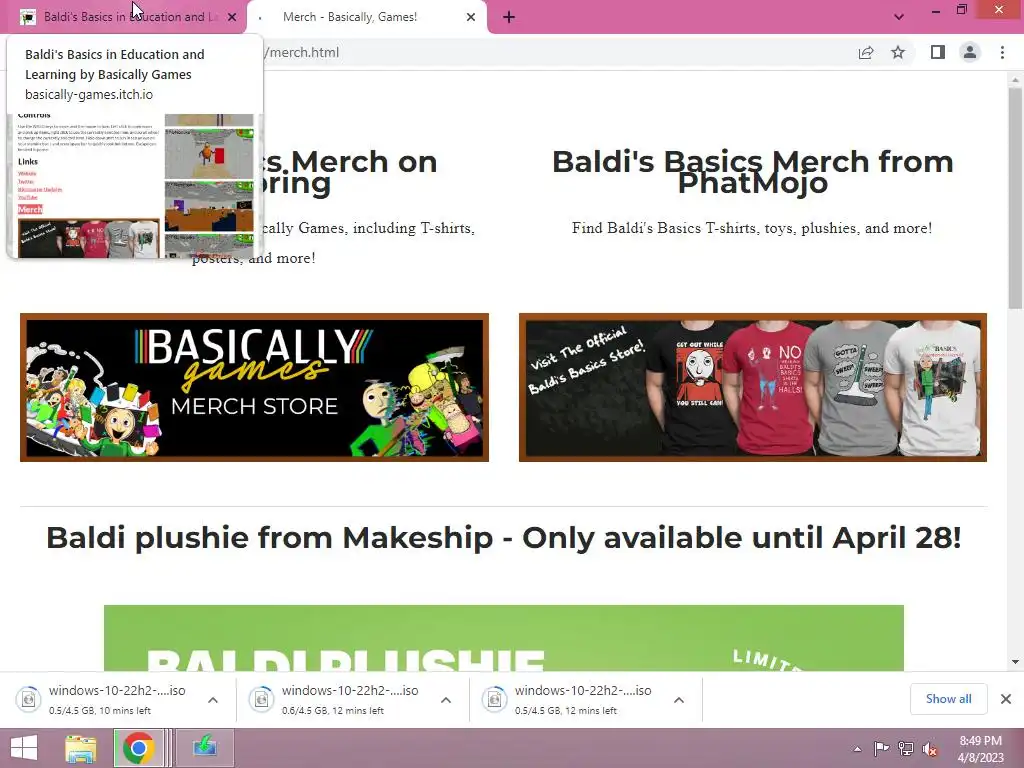Click the network icon in system tray

click(x=906, y=748)
